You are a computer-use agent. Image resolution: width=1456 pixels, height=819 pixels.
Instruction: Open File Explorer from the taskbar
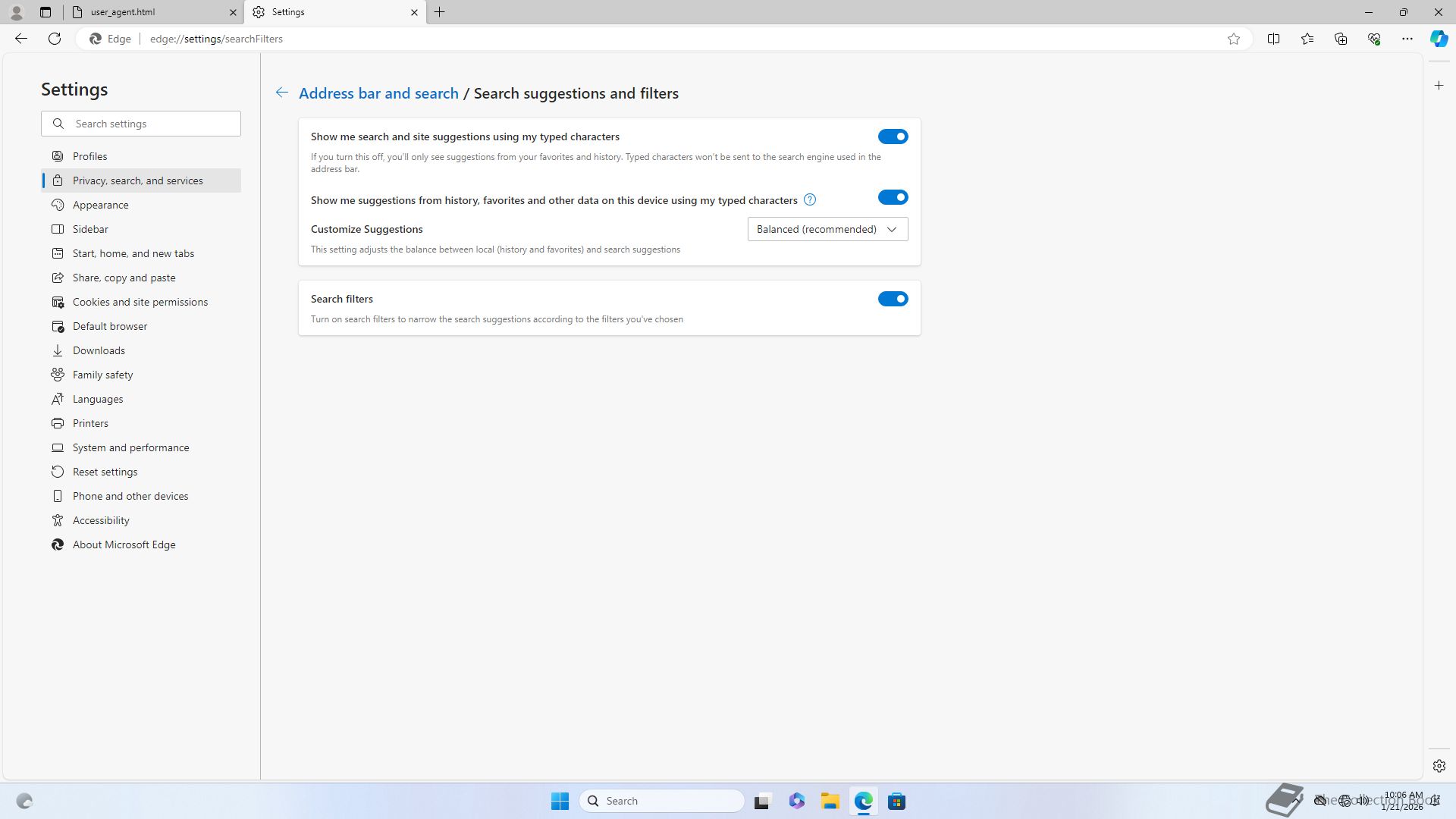830,801
